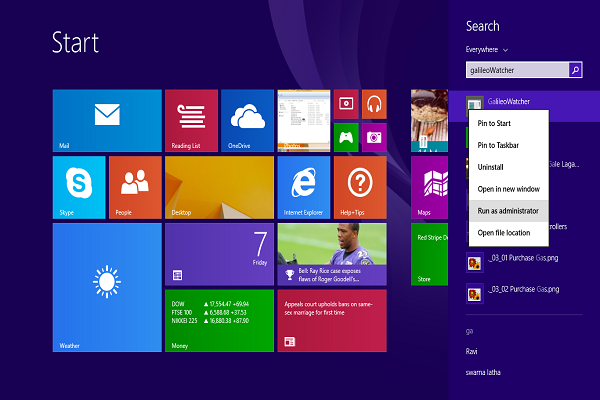Select the 'ga' search suggestion

(470, 331)
